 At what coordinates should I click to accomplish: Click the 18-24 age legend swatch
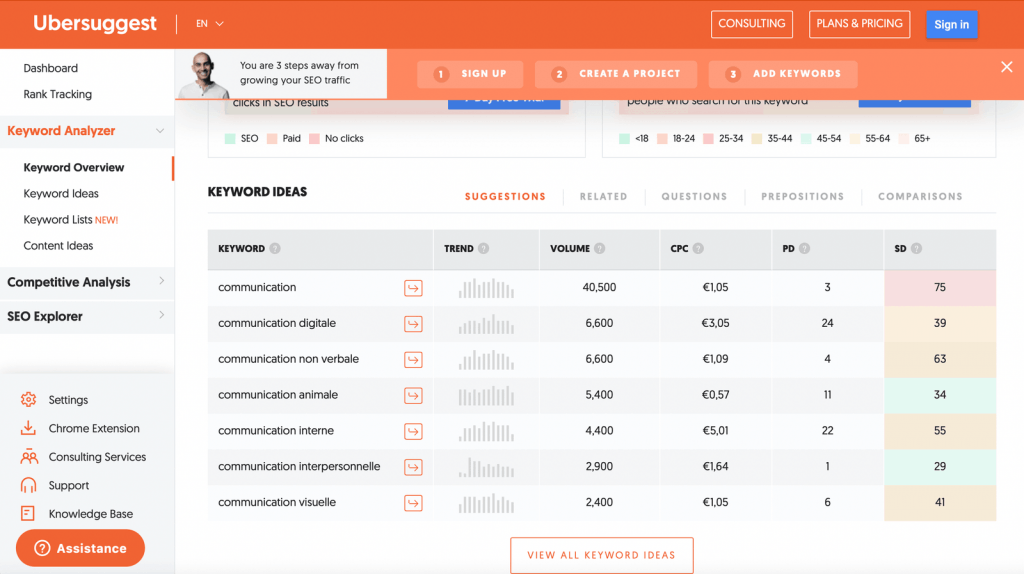662,138
